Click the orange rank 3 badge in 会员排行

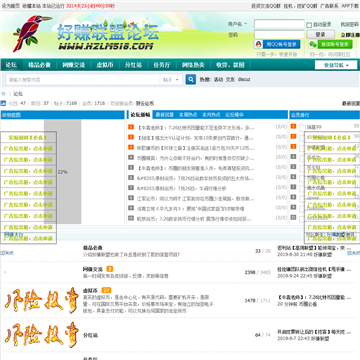coord(293,146)
